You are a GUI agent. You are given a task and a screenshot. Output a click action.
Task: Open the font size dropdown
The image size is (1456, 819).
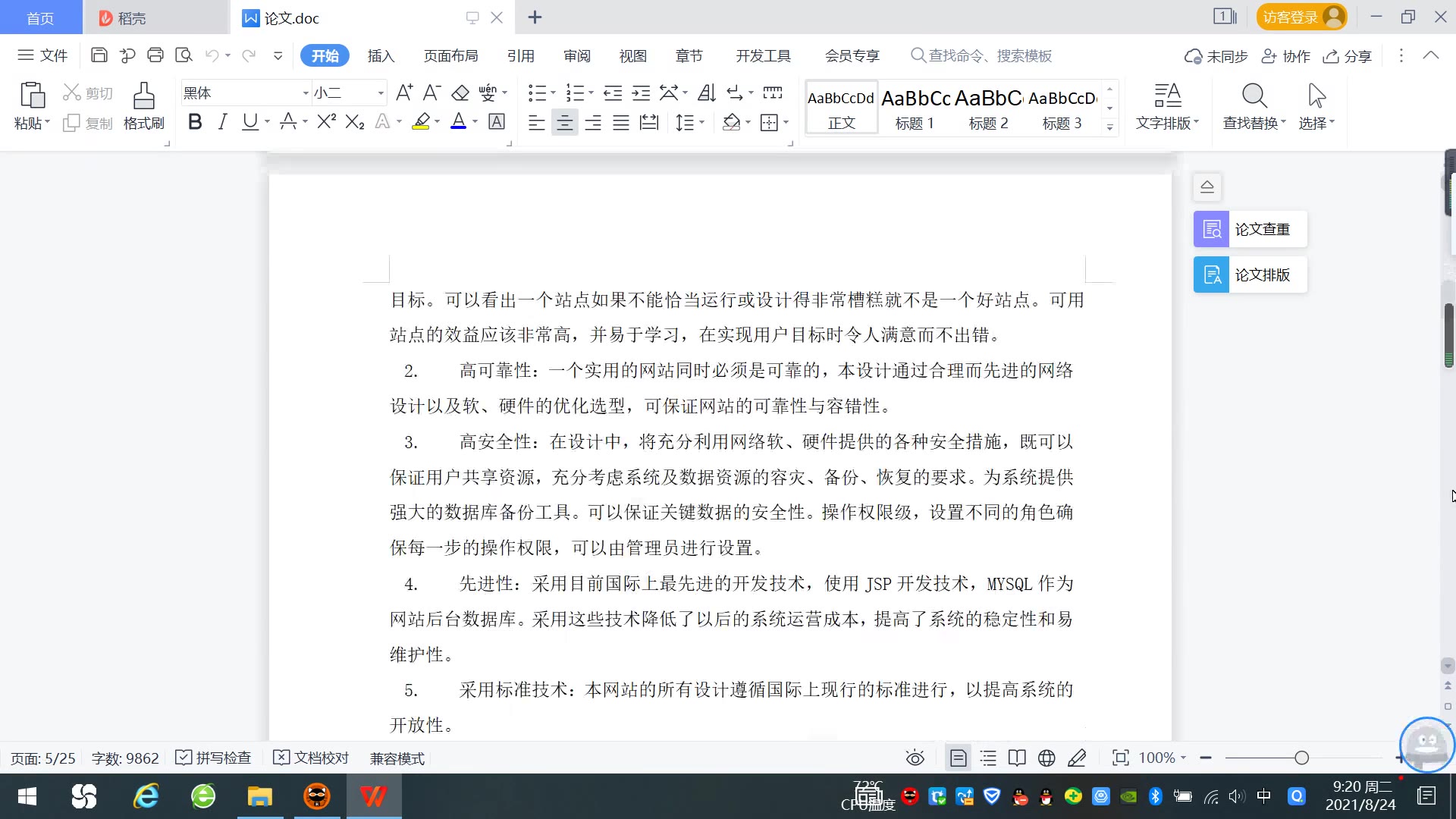coord(381,93)
